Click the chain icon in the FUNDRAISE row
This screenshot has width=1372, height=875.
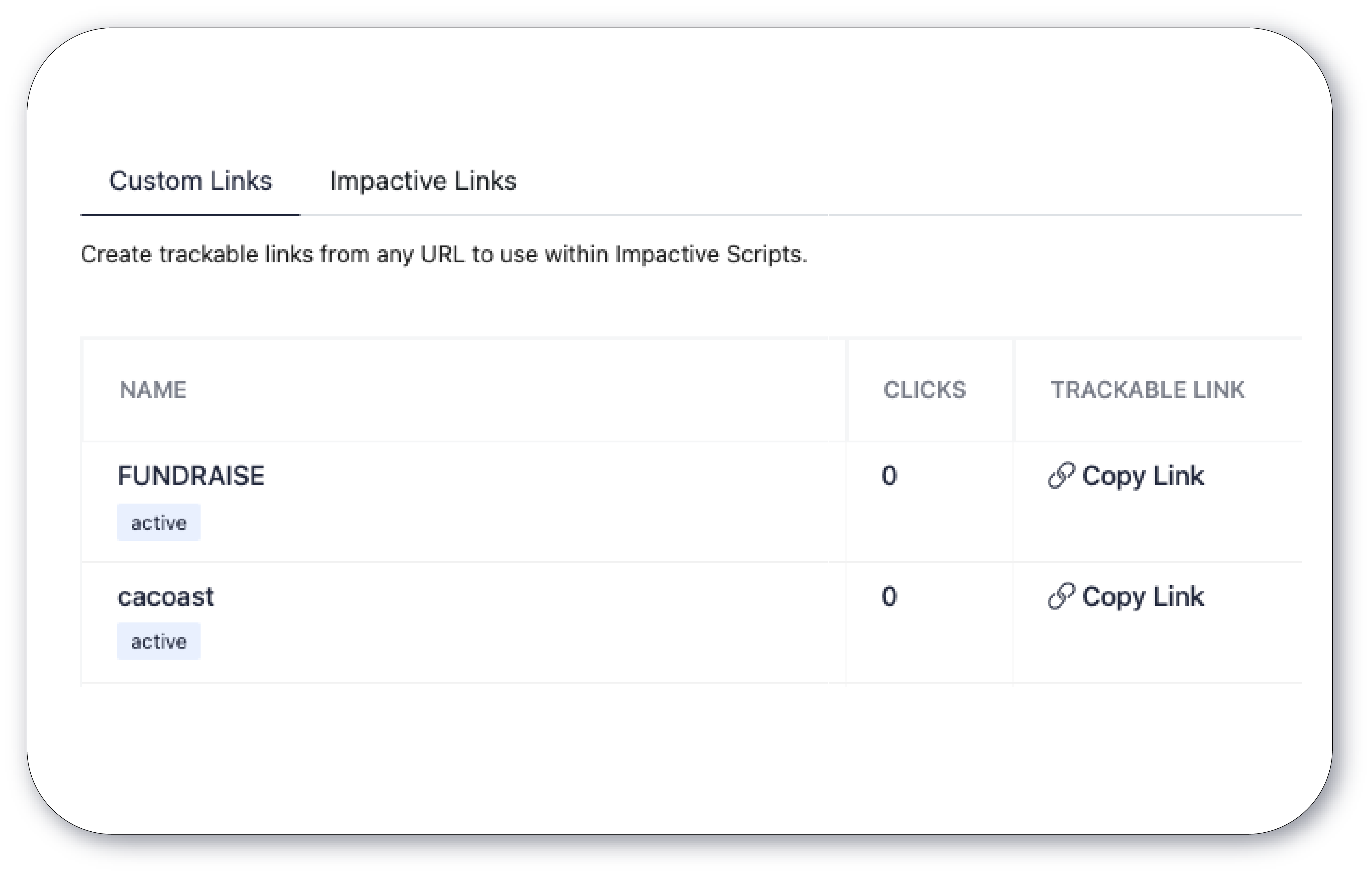pos(1060,475)
